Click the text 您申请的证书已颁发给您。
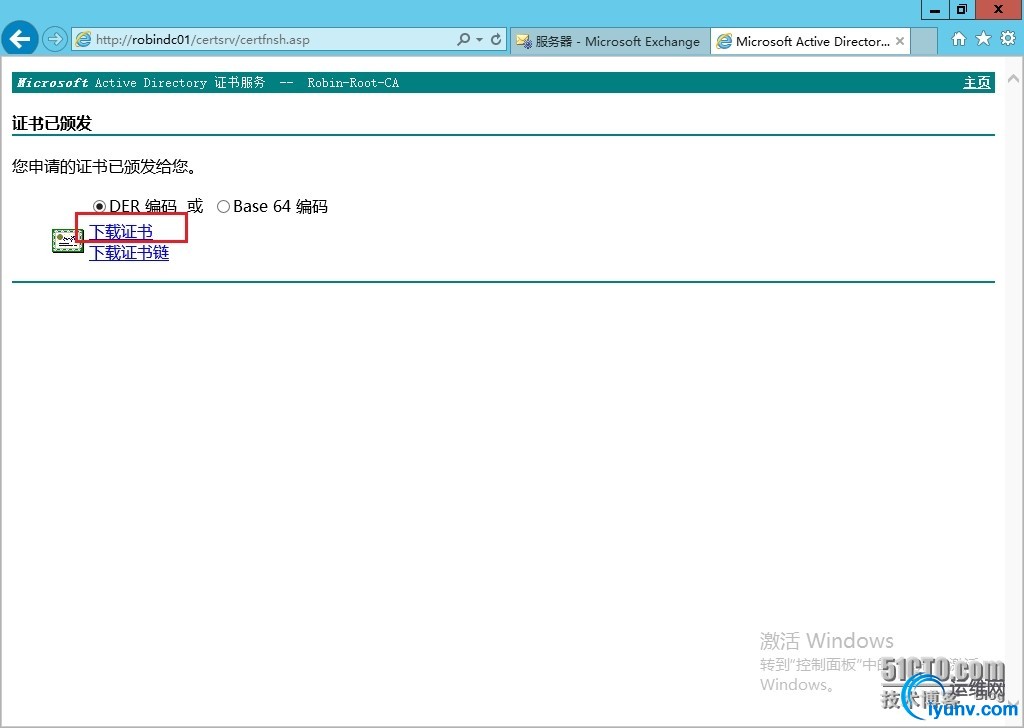 pyautogui.click(x=104, y=166)
